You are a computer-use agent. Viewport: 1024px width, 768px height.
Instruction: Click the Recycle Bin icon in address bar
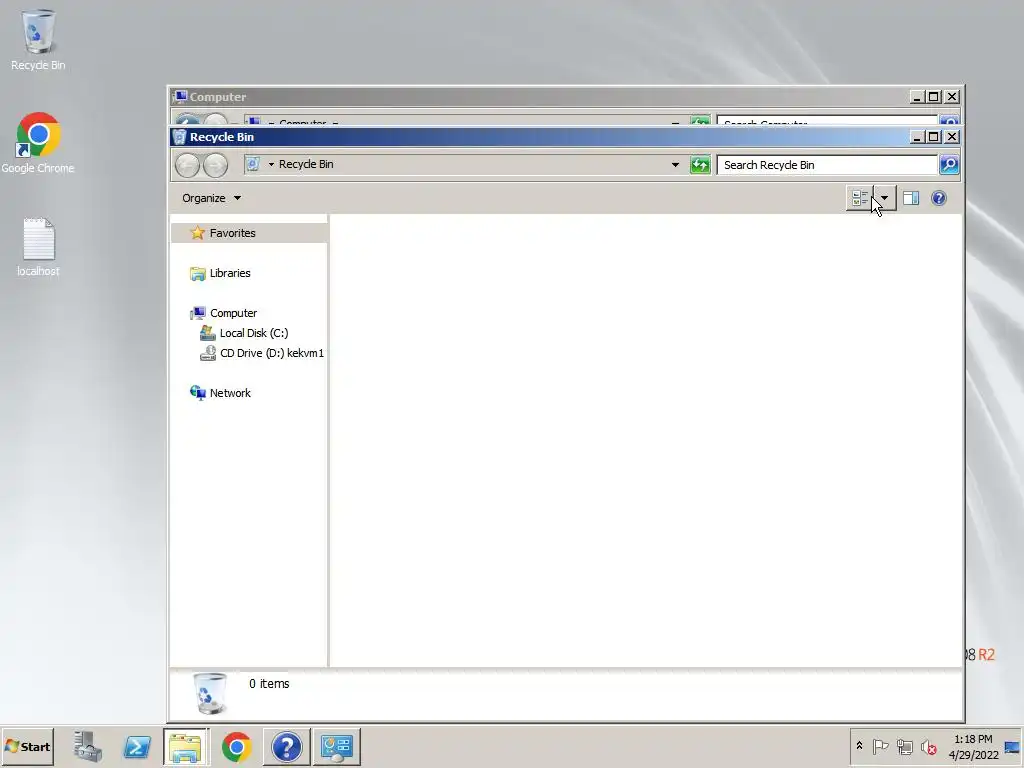coord(253,164)
